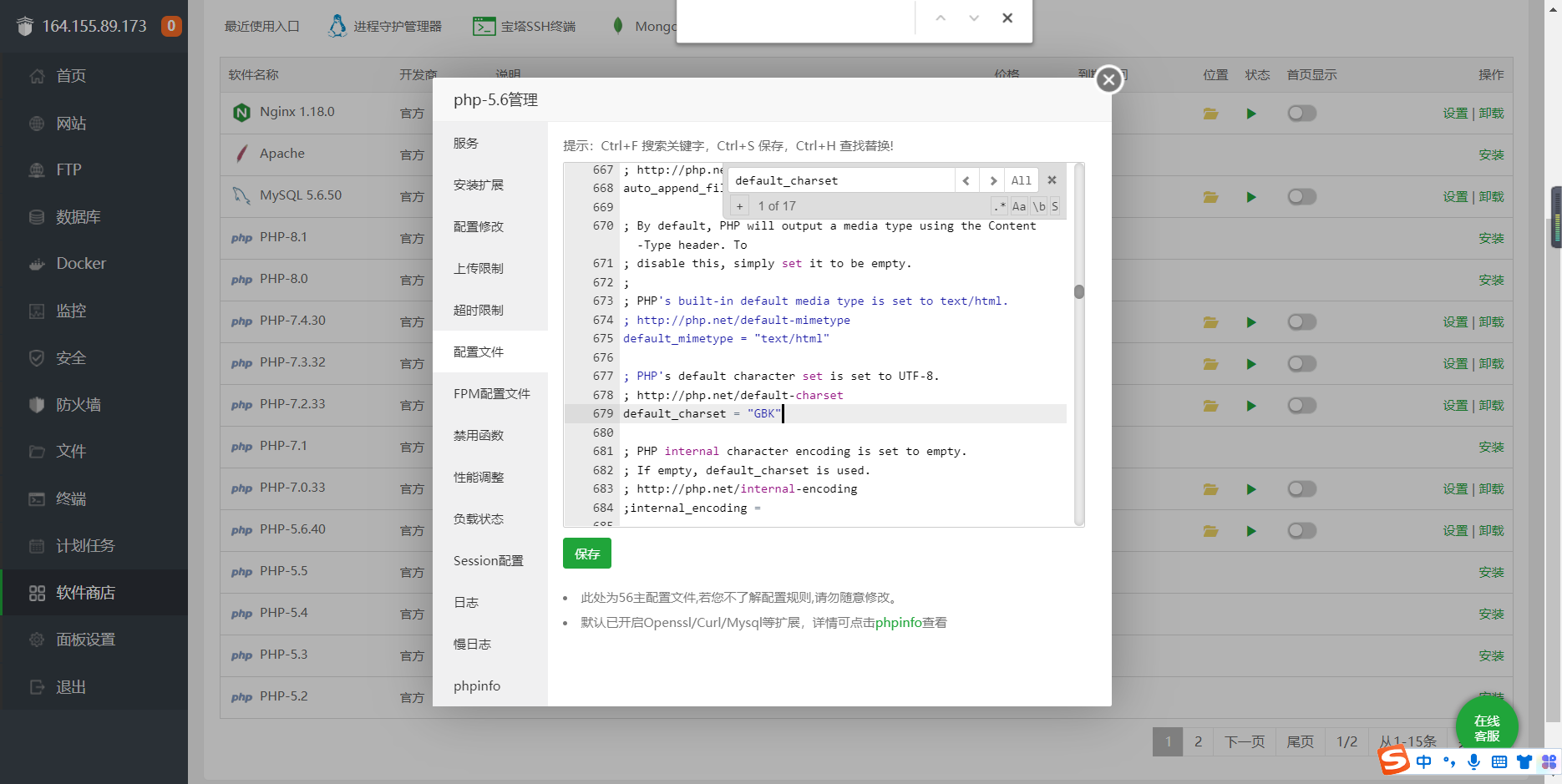Toggle whole-word matching with the \b icon
This screenshot has height=784, width=1562.
coord(1038,205)
